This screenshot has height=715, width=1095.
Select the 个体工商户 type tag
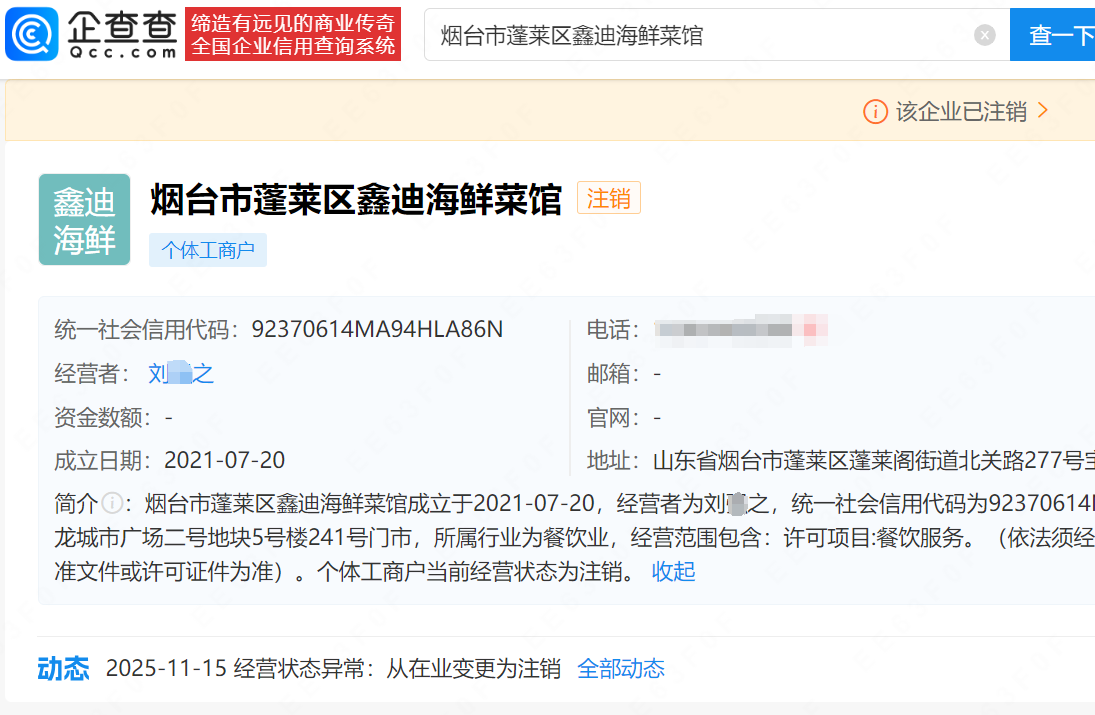tap(208, 250)
